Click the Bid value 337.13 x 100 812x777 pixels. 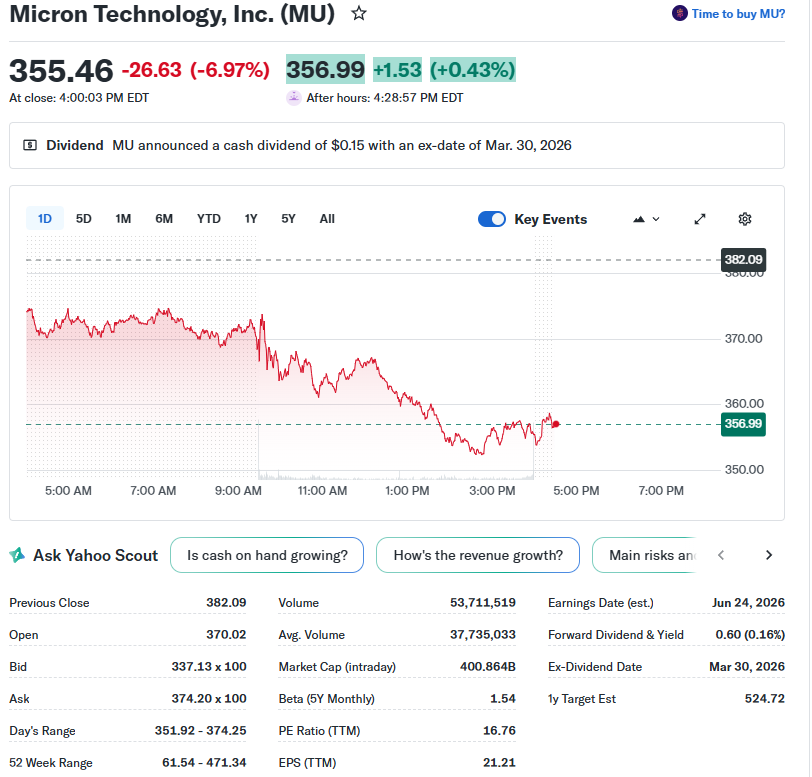[x=209, y=667]
